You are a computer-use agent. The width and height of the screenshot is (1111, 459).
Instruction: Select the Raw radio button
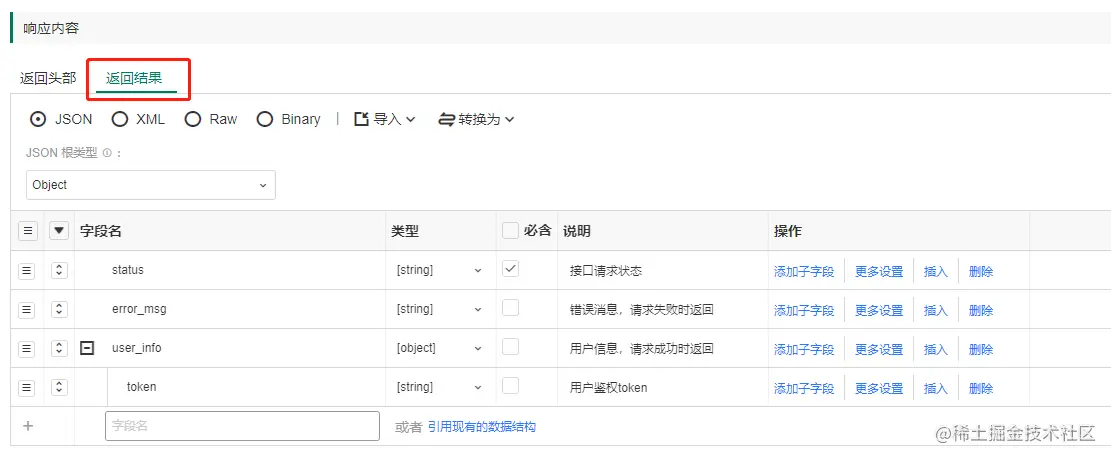pos(193,119)
